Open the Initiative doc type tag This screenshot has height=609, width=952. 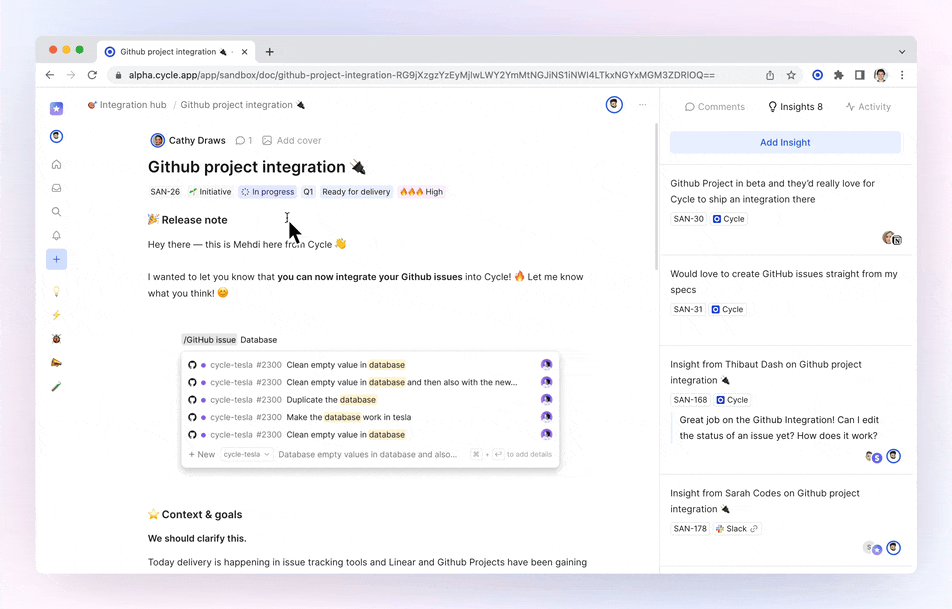point(210,192)
